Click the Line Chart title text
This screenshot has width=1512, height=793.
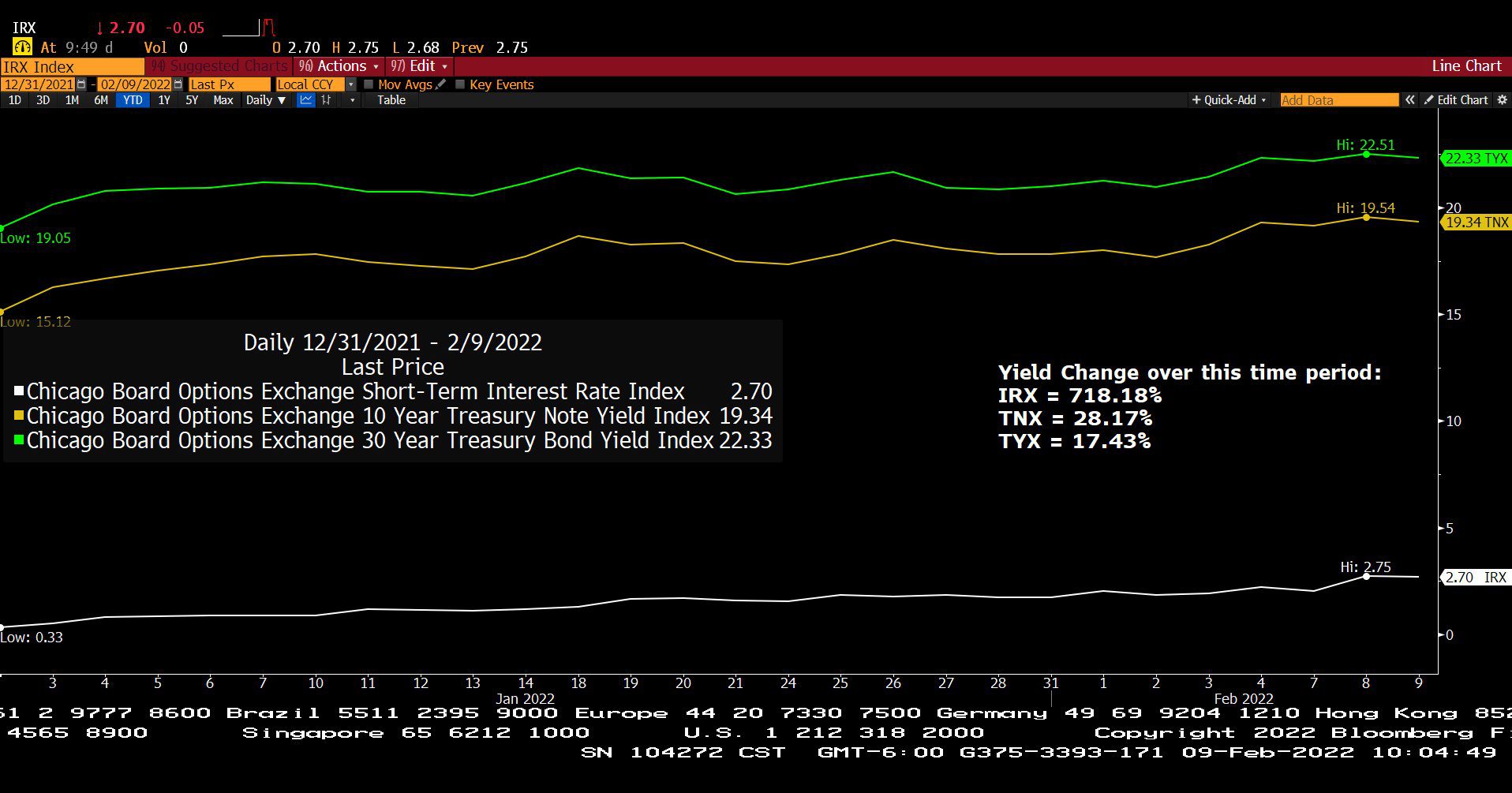(x=1466, y=66)
